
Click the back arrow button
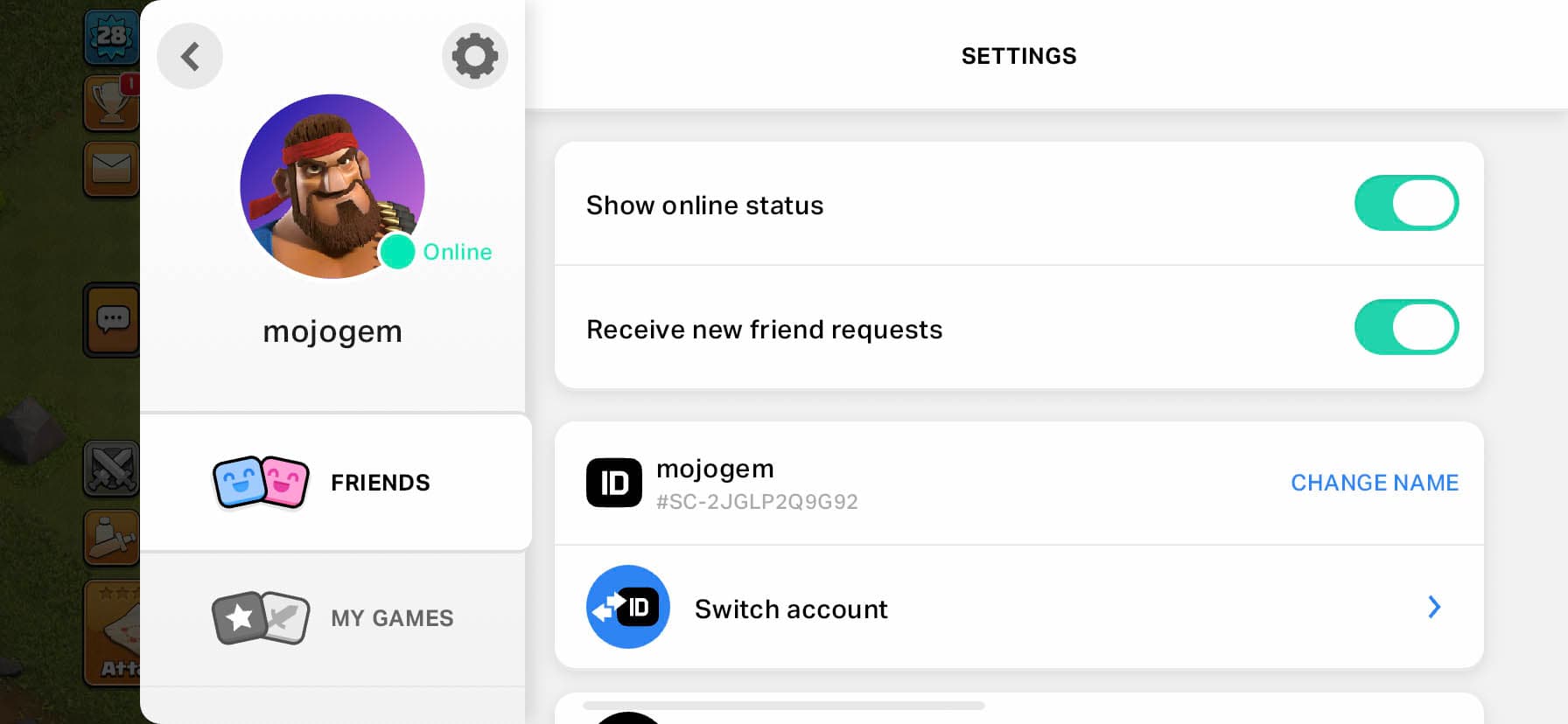(x=190, y=57)
